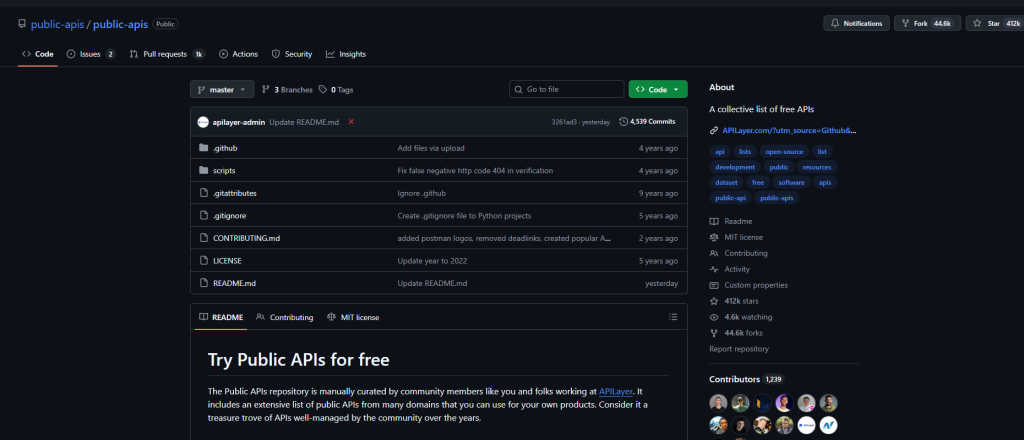Open the .github folder
1024x440 pixels.
tap(225, 148)
